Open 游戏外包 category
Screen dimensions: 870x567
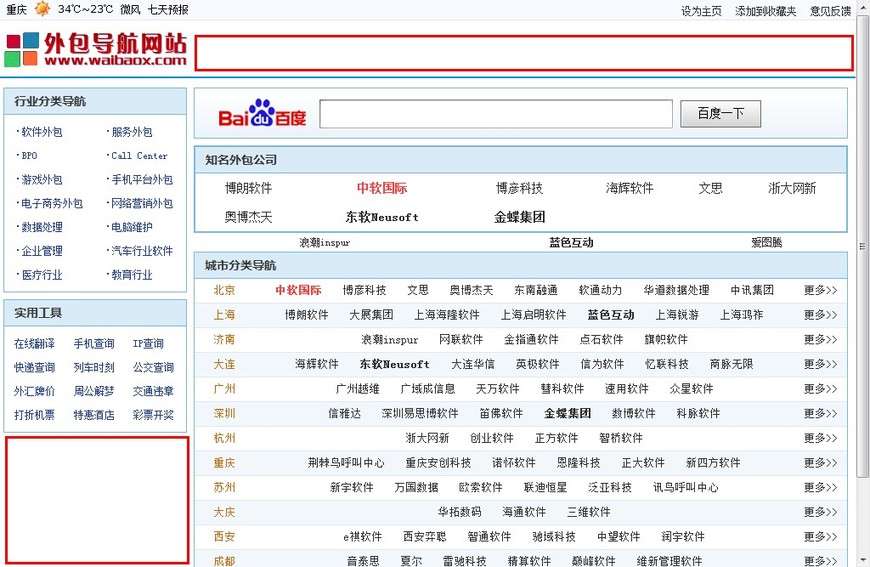pyautogui.click(x=42, y=180)
